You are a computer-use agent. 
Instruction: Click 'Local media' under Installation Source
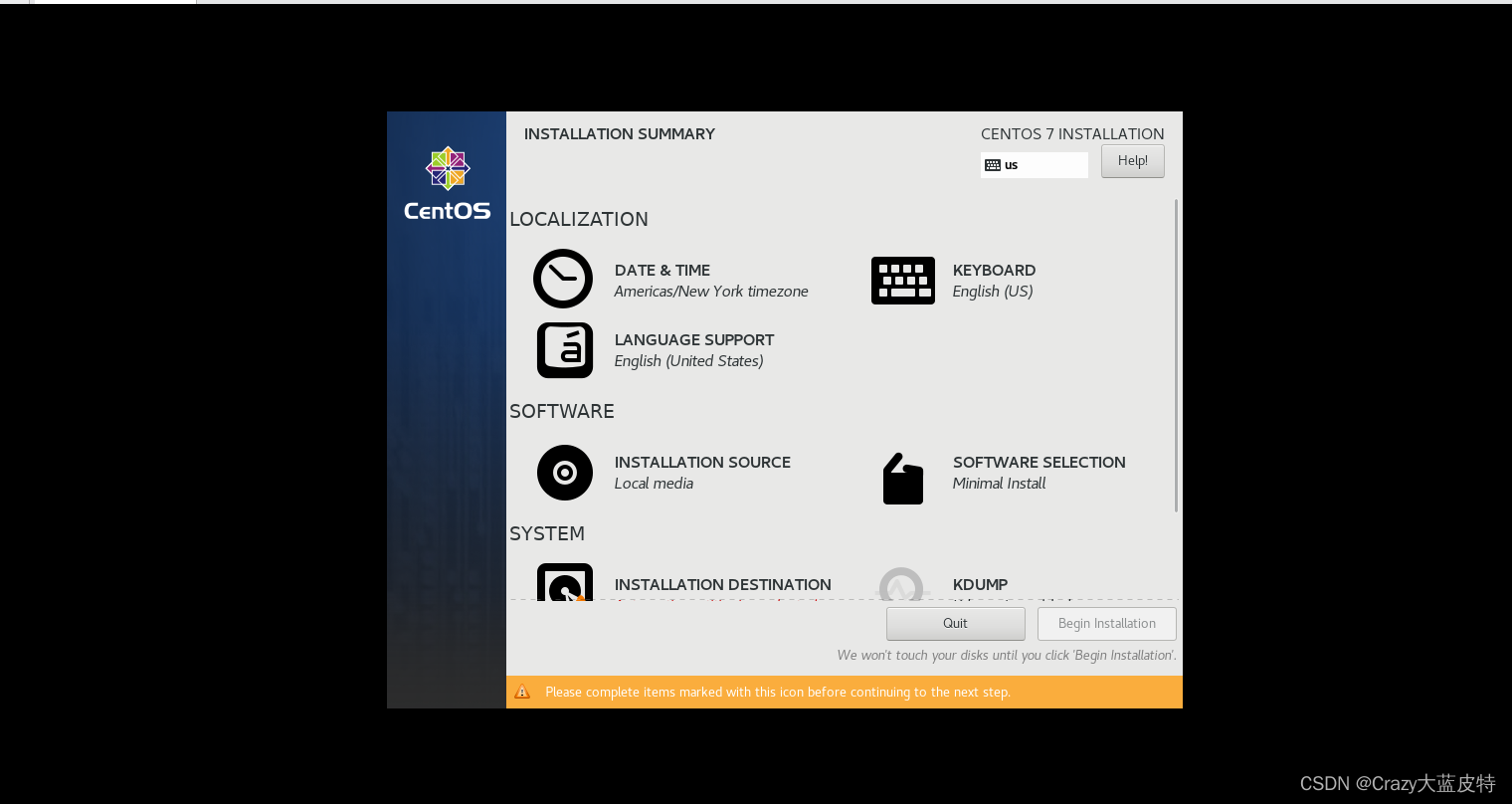click(654, 483)
